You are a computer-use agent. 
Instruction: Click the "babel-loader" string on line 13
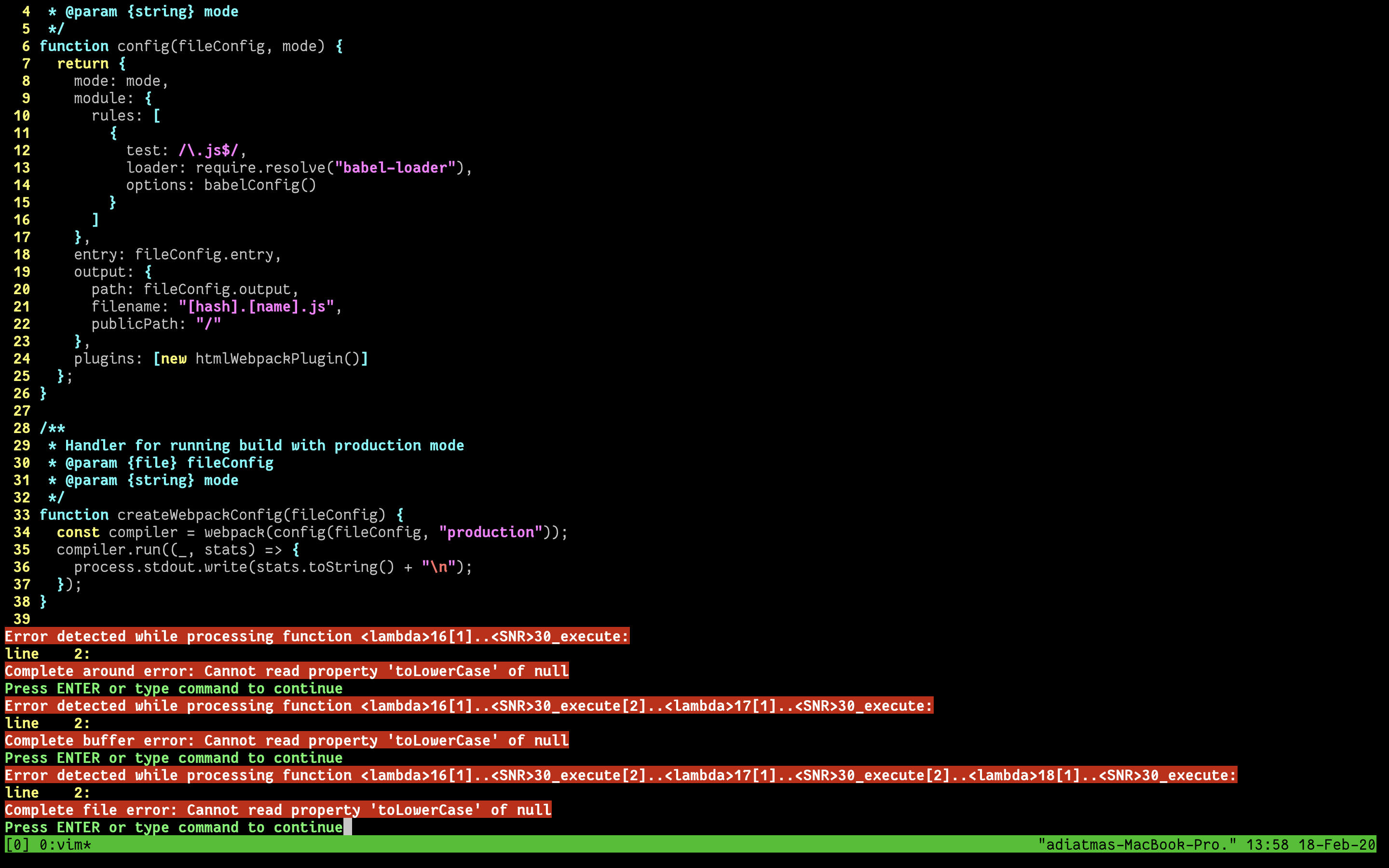pos(395,168)
